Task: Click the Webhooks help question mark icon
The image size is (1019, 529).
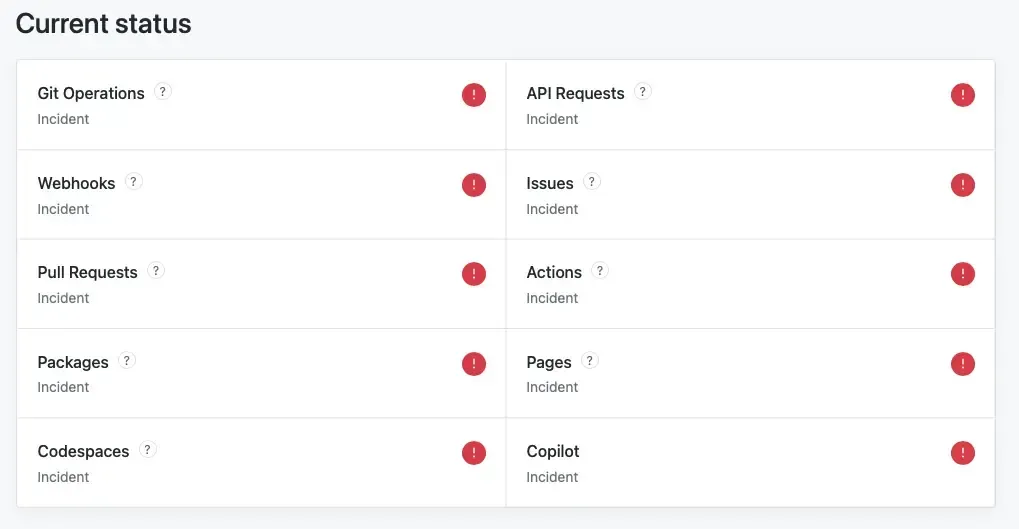Action: (134, 181)
